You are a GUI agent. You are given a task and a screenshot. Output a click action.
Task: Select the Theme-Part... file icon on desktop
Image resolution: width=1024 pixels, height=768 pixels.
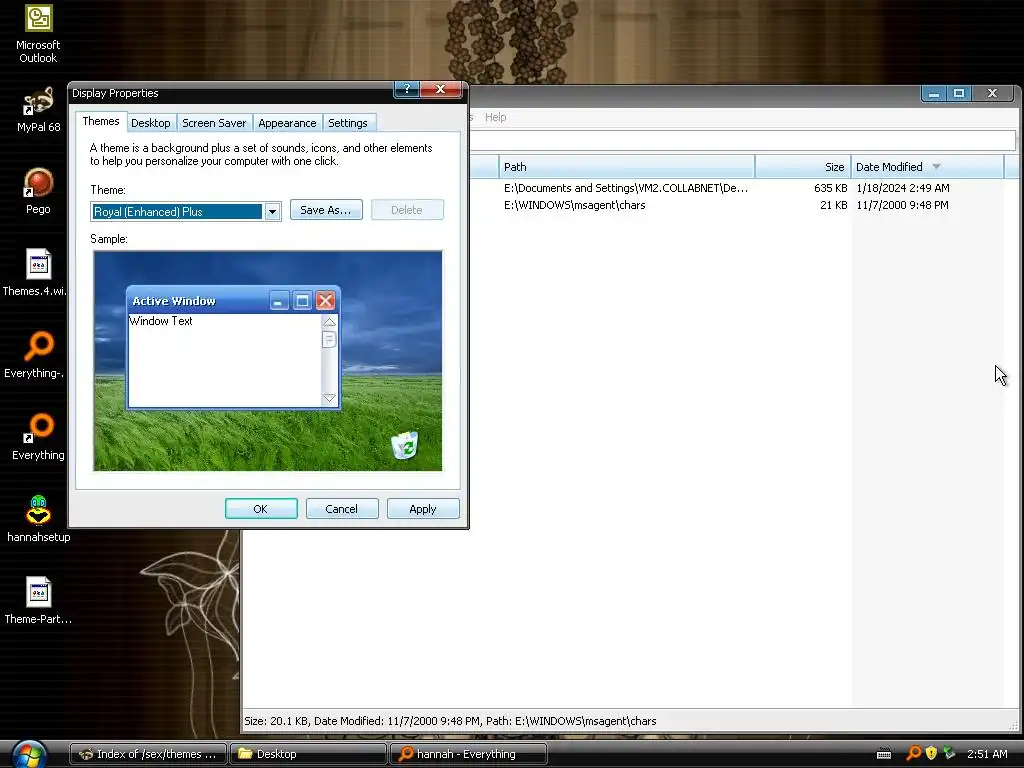[38, 601]
